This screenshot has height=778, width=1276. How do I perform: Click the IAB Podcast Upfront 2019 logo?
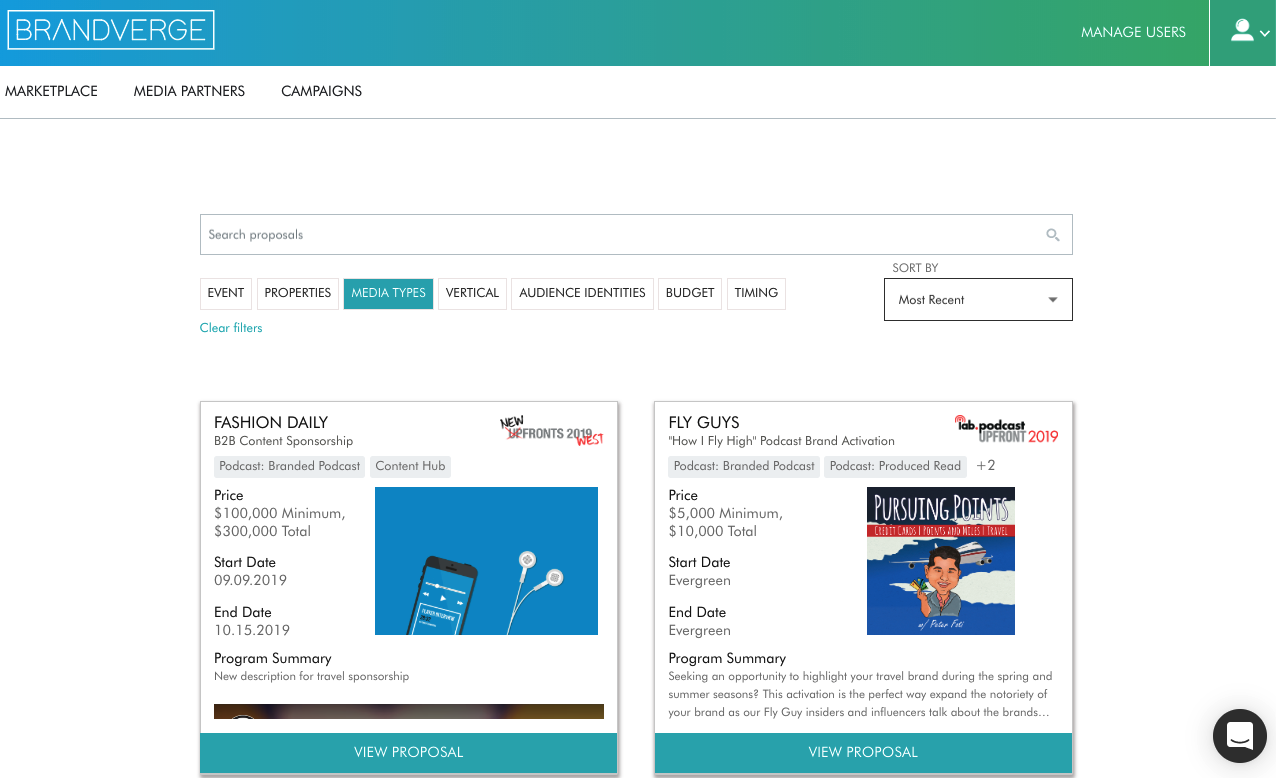tap(1006, 429)
